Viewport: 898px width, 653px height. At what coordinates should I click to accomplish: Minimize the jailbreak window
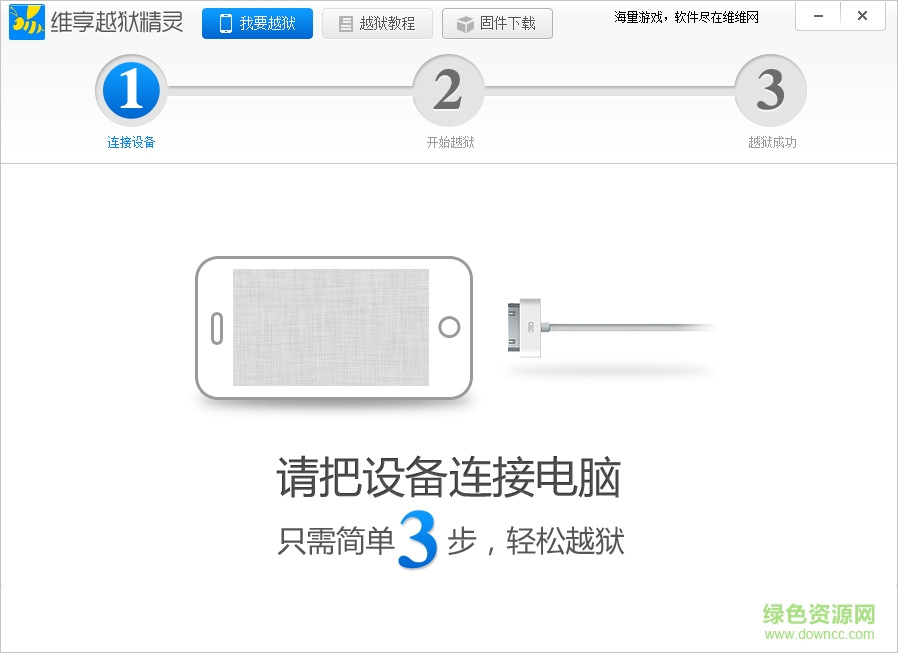pyautogui.click(x=818, y=16)
